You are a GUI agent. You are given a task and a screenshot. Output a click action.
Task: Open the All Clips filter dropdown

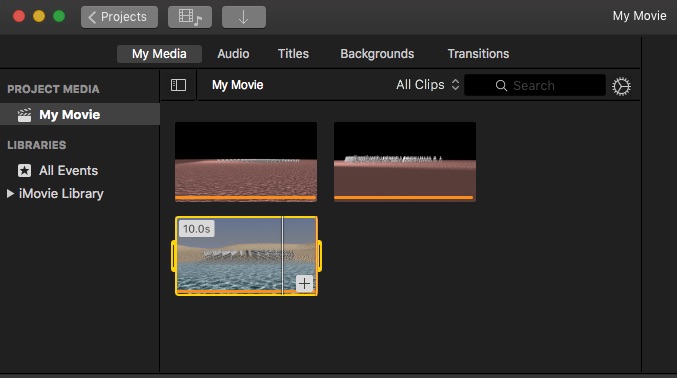tap(427, 85)
